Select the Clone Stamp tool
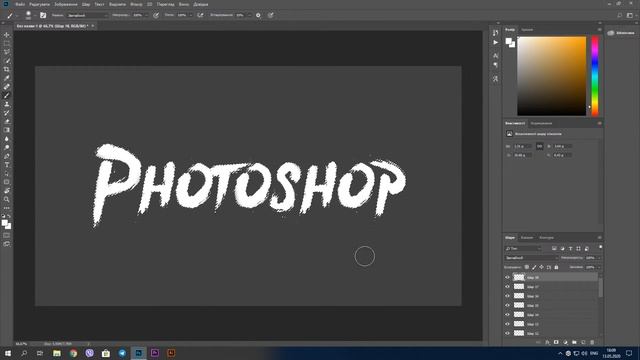 pos(7,104)
